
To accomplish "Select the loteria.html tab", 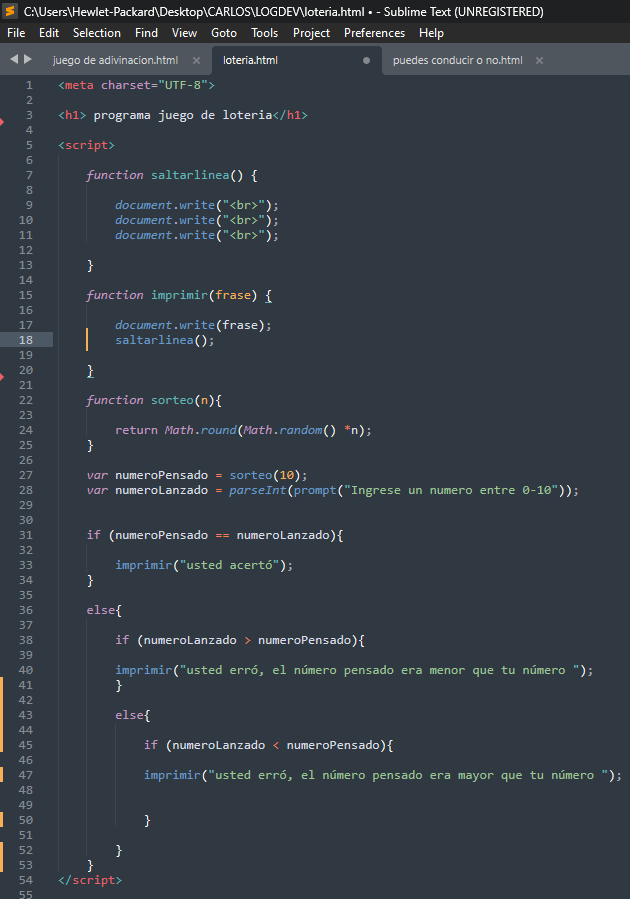I will (250, 61).
